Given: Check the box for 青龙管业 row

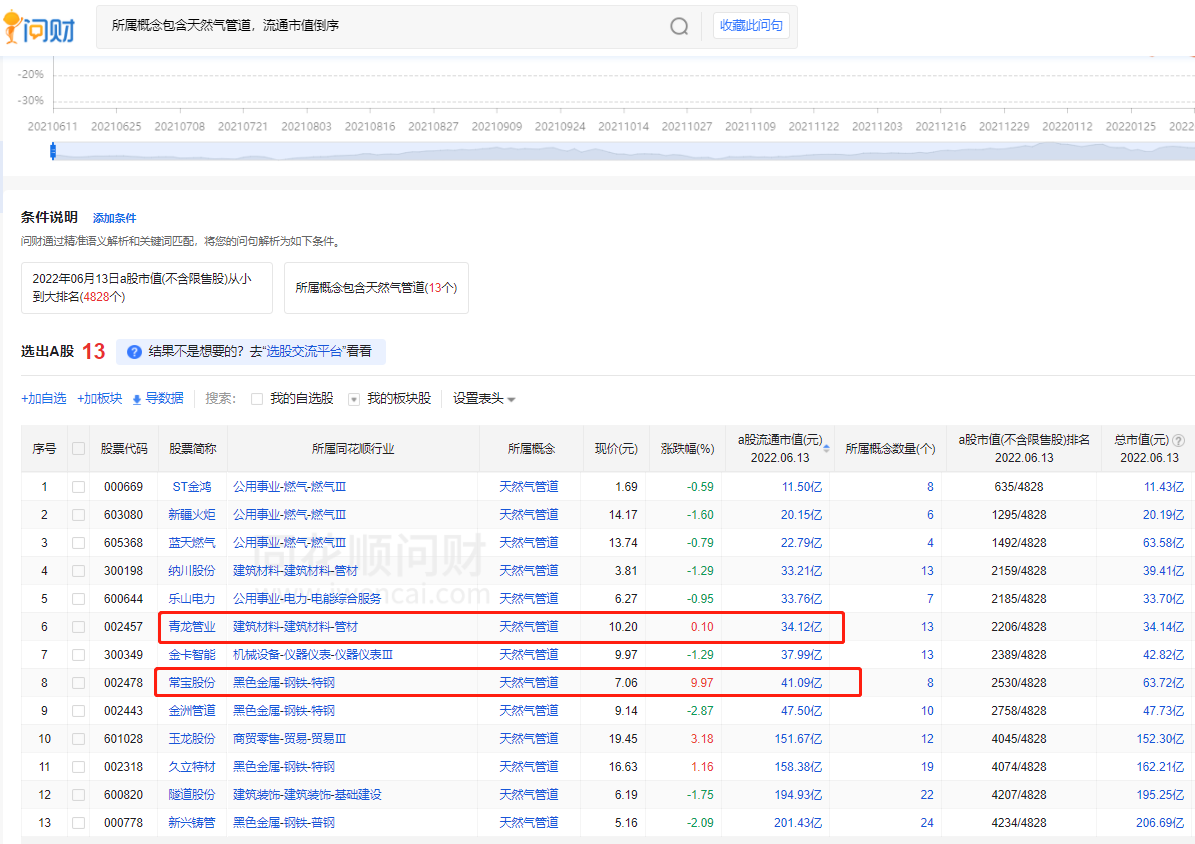Looking at the screenshot, I should click(x=78, y=627).
